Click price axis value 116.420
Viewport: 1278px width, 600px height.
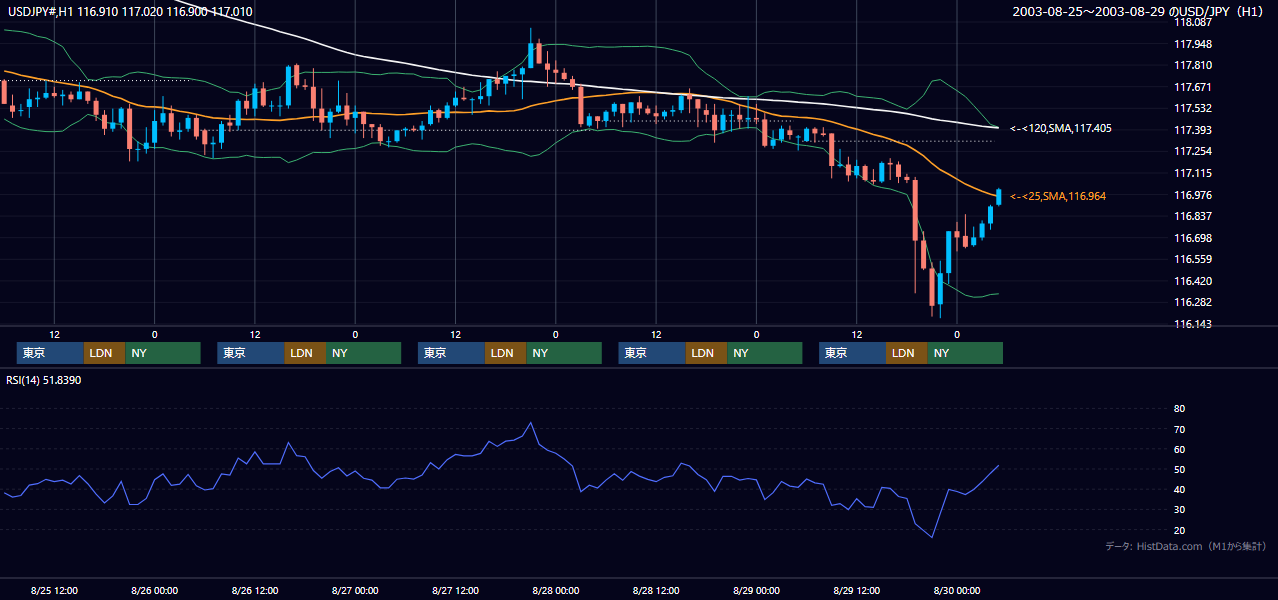point(1193,281)
